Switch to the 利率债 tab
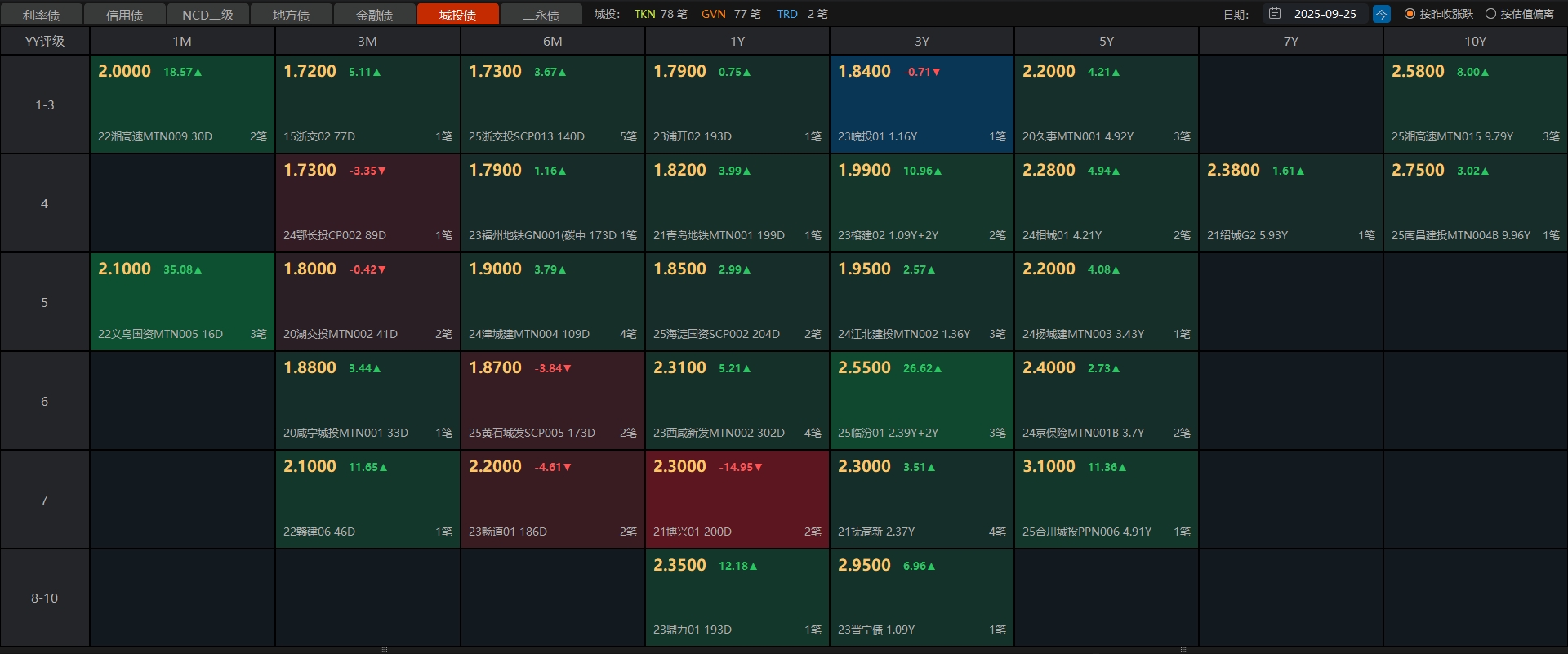Screen dimensions: 1568x654 42,15
